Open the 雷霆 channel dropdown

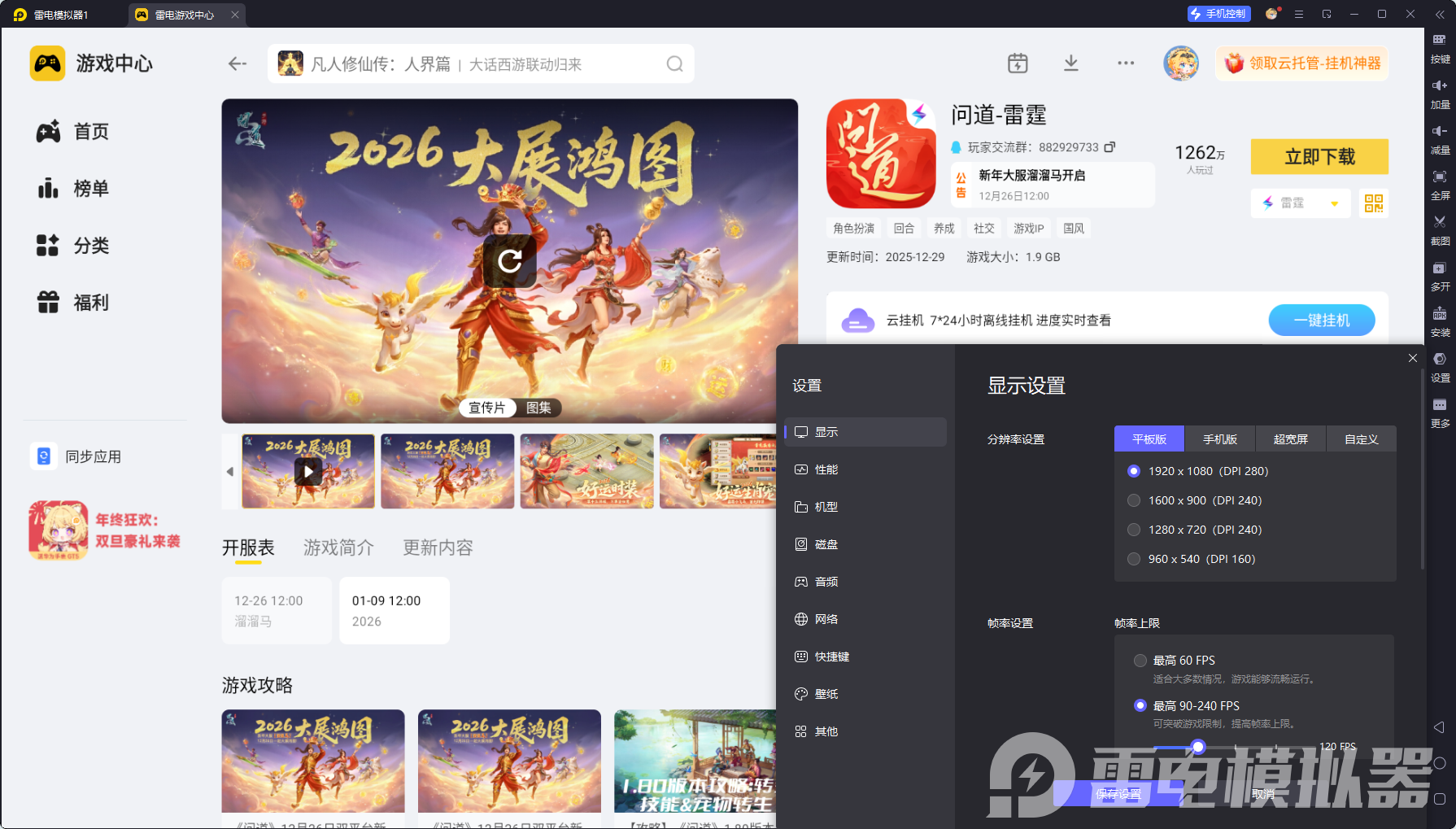[x=1301, y=203]
